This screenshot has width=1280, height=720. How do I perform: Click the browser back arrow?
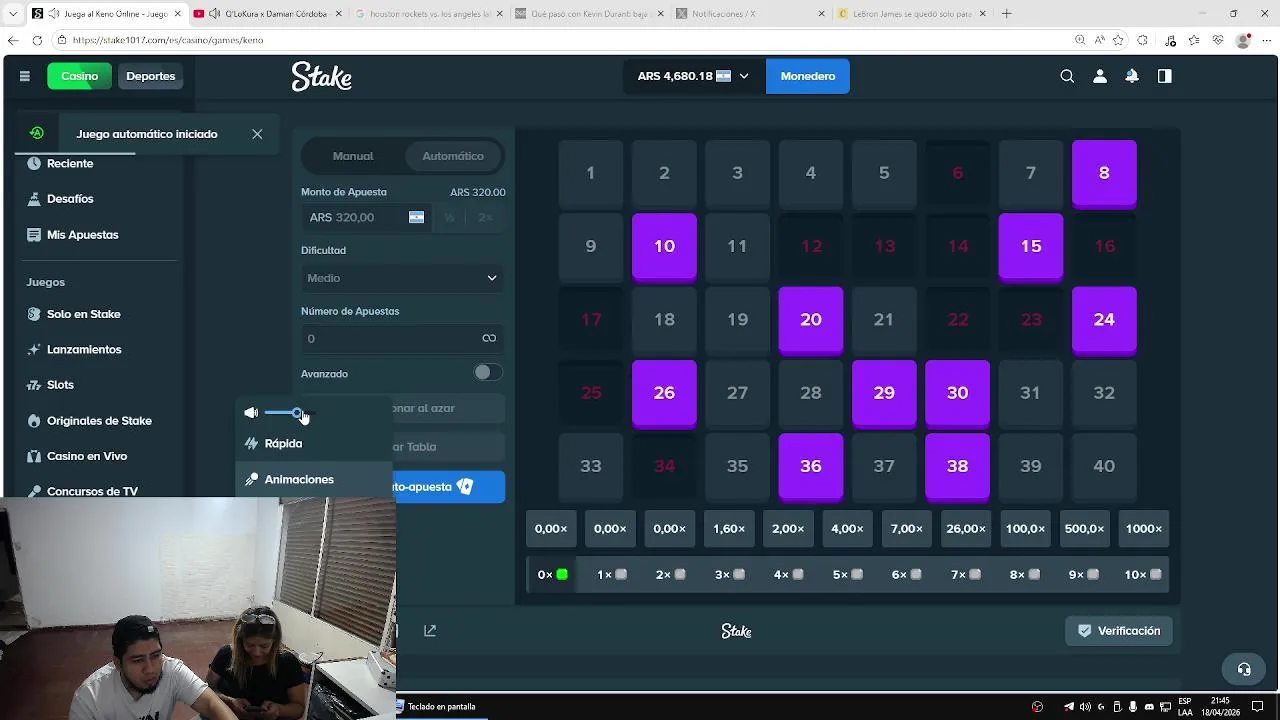(13, 40)
